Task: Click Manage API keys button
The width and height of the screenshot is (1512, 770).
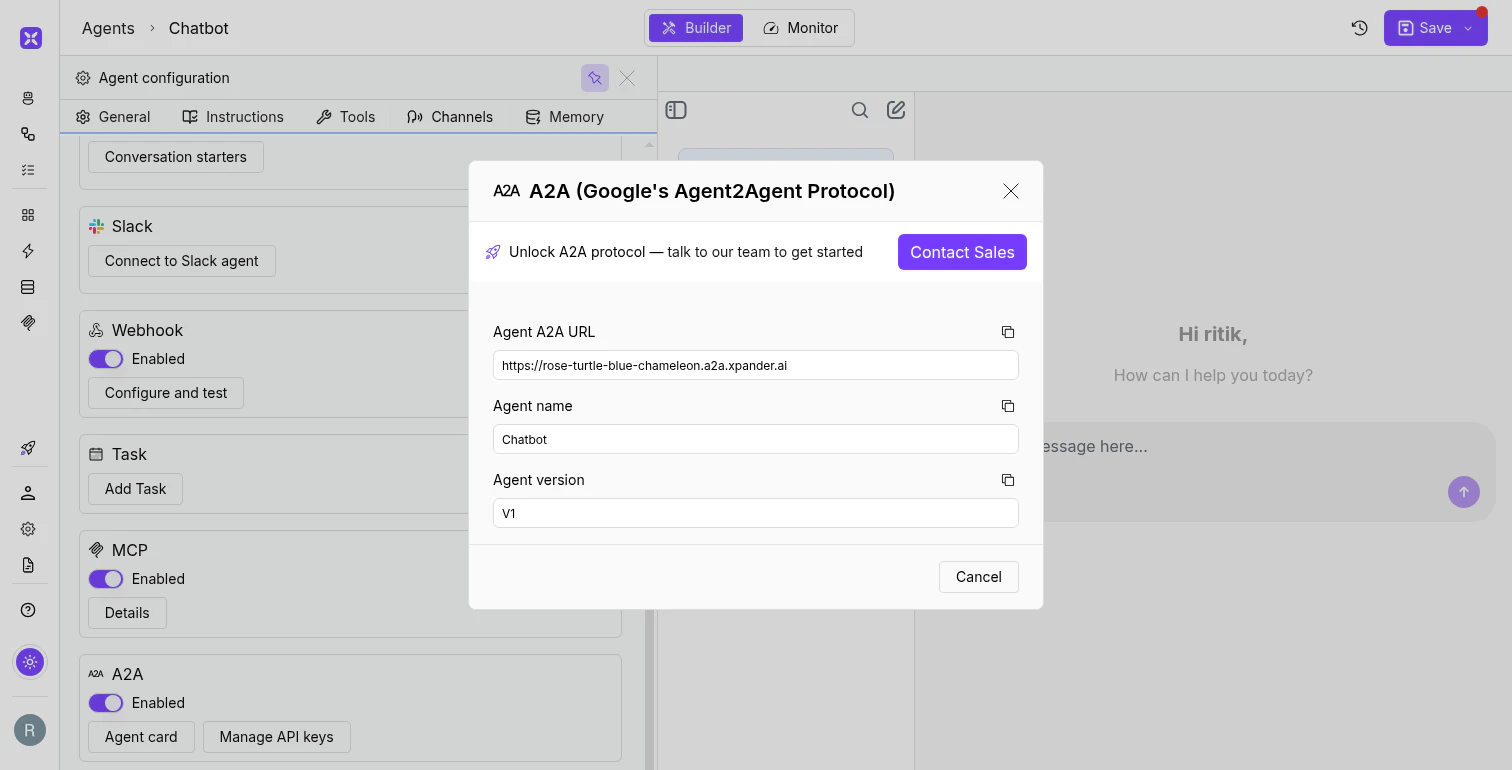Action: [x=277, y=737]
